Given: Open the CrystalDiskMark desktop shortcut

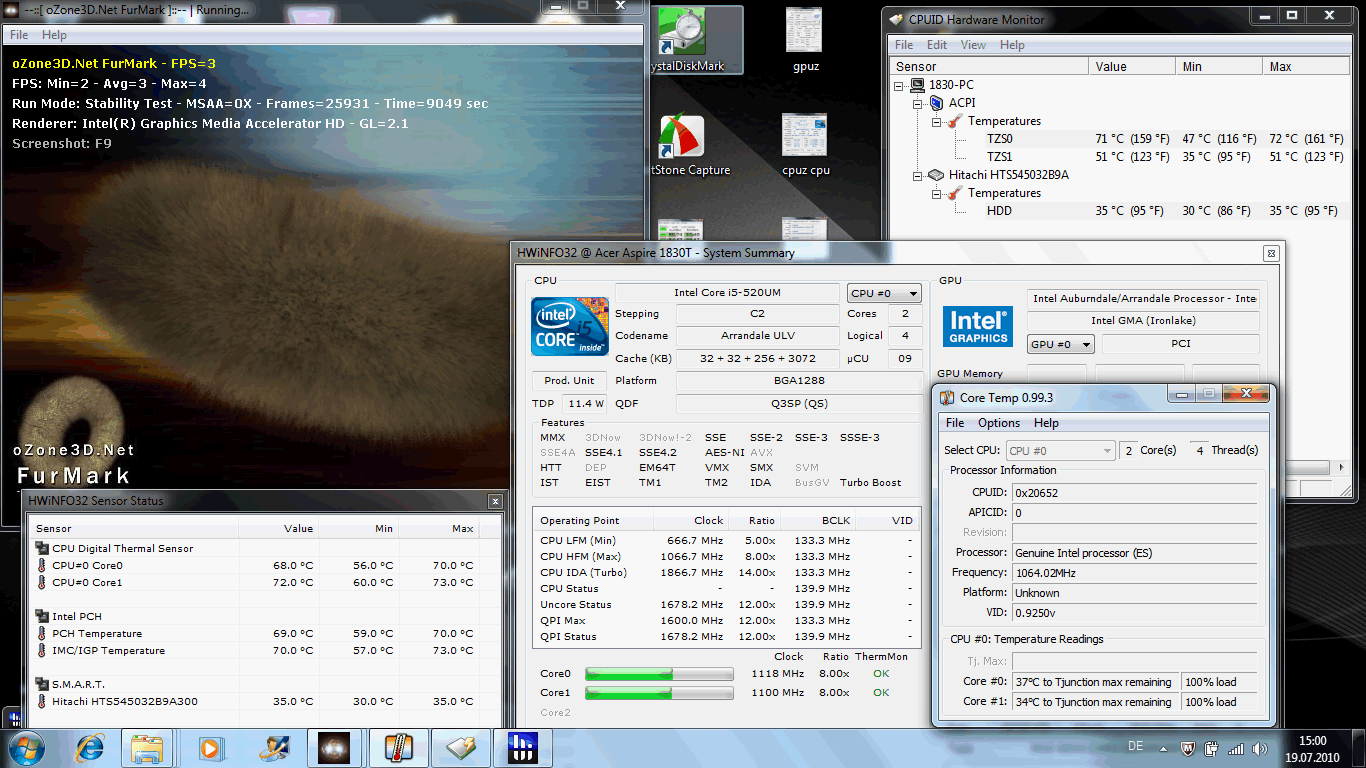Looking at the screenshot, I should tap(695, 41).
